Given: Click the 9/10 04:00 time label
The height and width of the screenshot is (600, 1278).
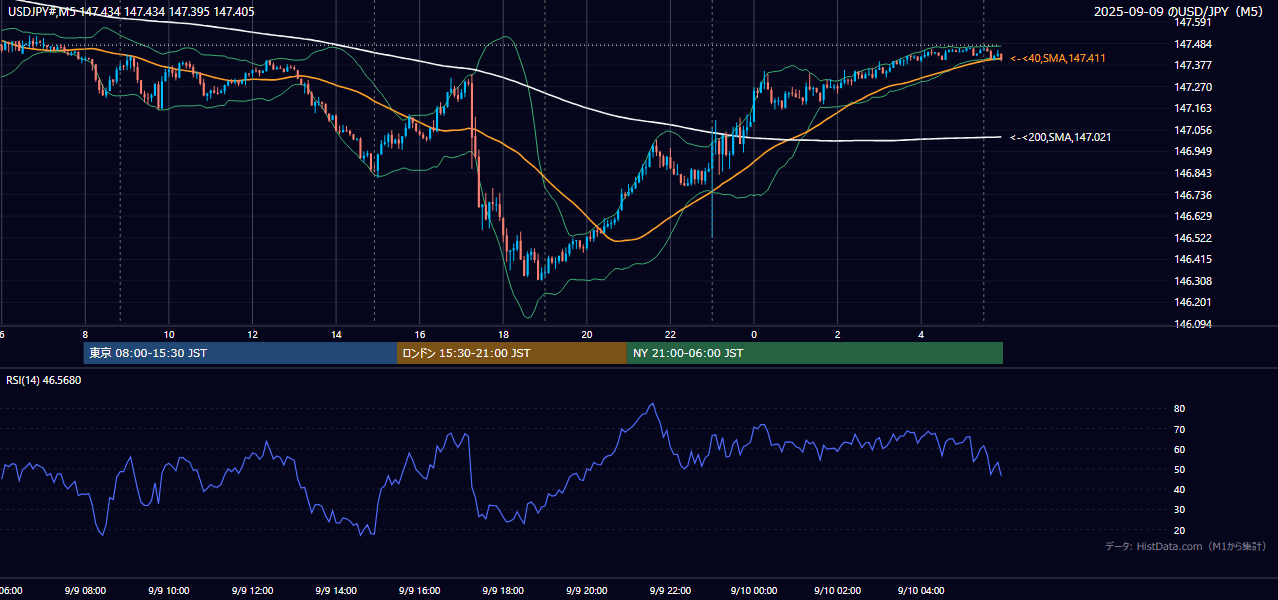Looking at the screenshot, I should click(x=921, y=591).
